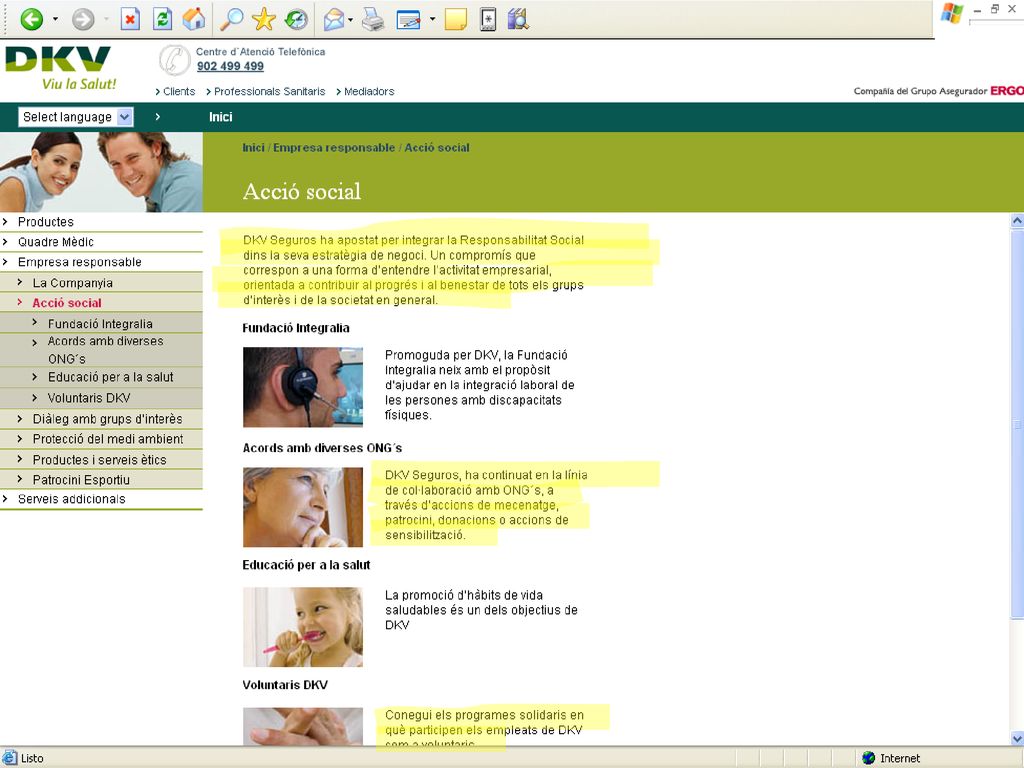Open the Select language dropdown

(76, 117)
